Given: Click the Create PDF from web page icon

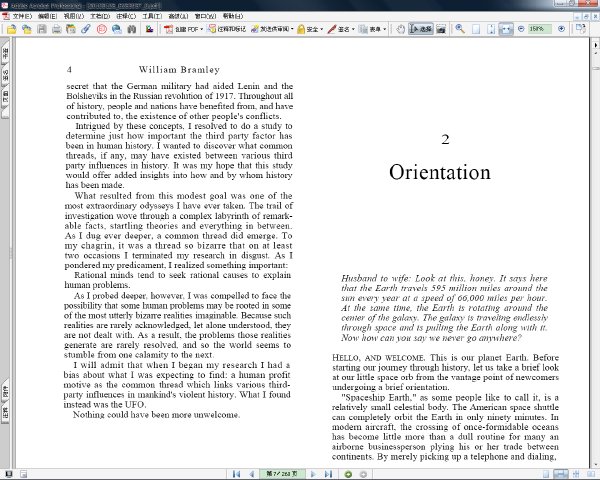Looking at the screenshot, I should 26,29.
